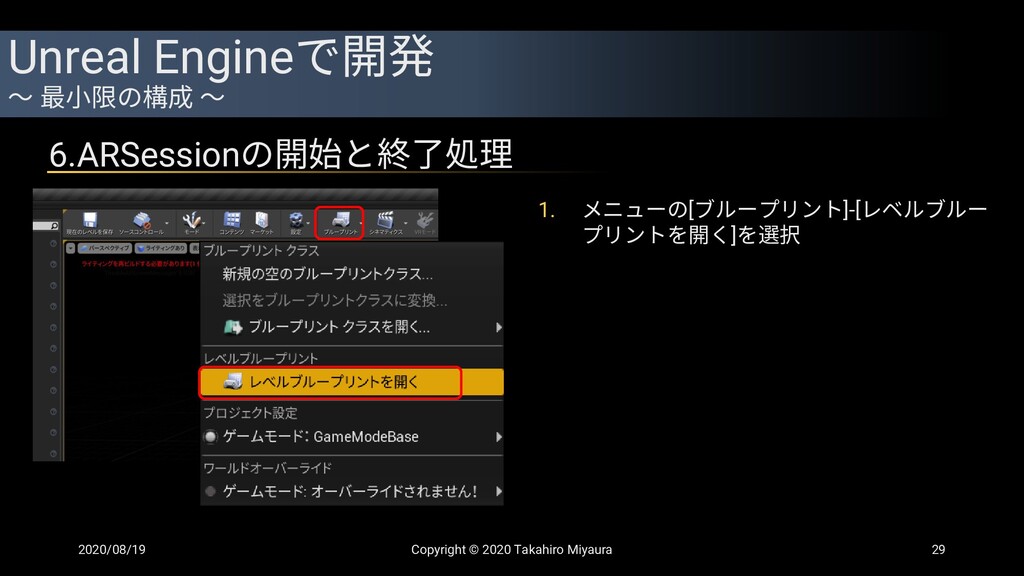Click the search magnifier icon in left panel

54,226
